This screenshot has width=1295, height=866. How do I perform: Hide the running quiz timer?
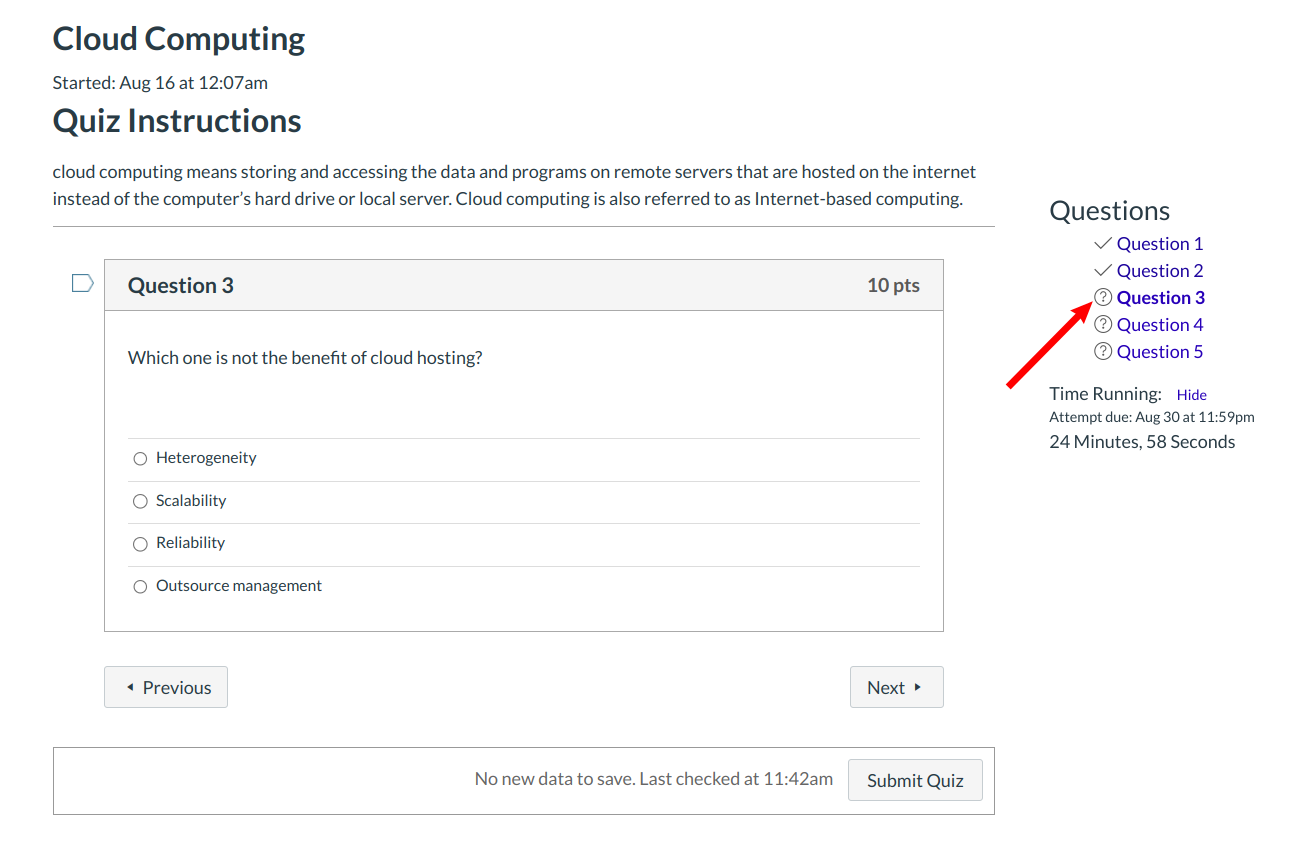1191,395
